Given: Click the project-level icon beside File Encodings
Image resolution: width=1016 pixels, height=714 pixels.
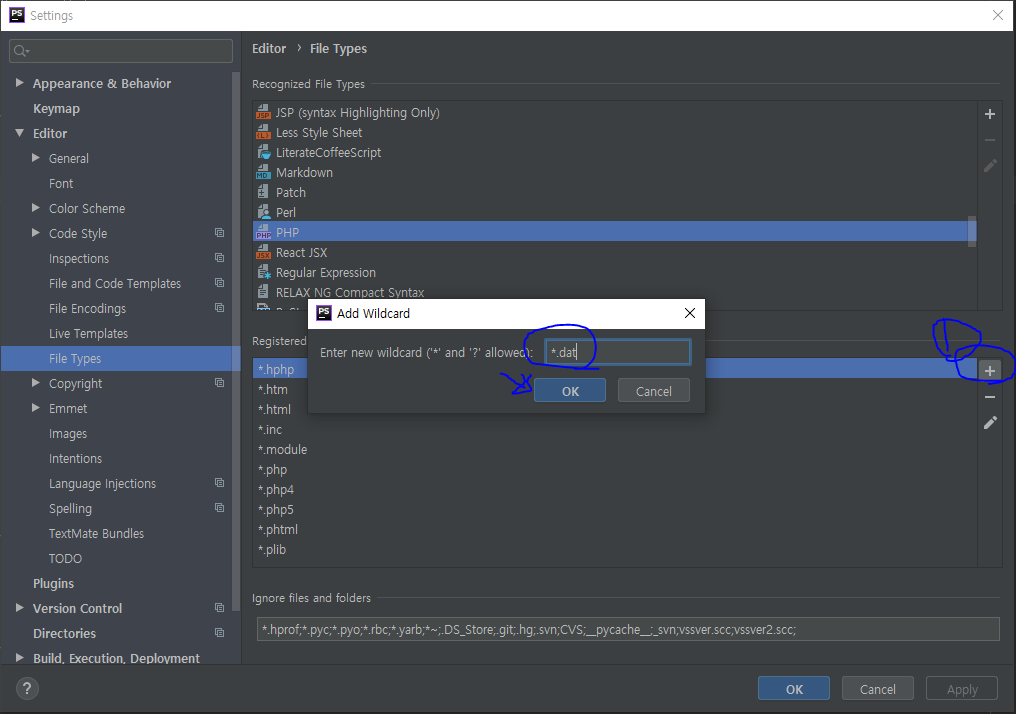Looking at the screenshot, I should coord(220,308).
